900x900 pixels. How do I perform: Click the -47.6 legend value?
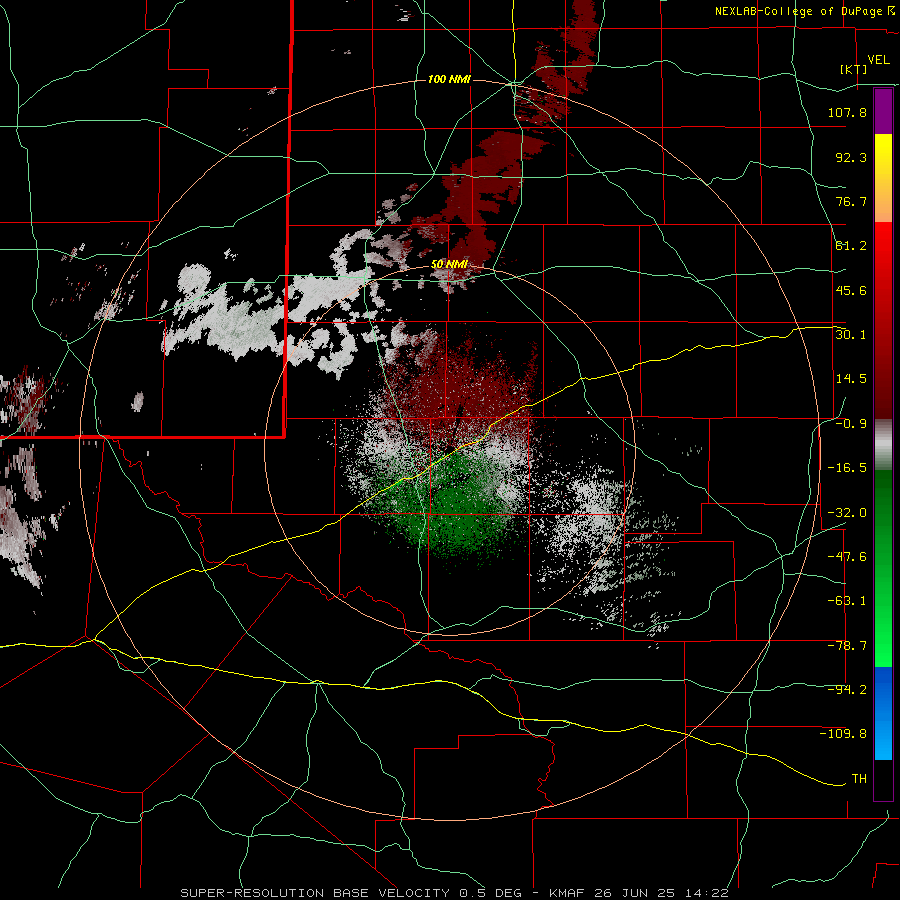tap(847, 556)
